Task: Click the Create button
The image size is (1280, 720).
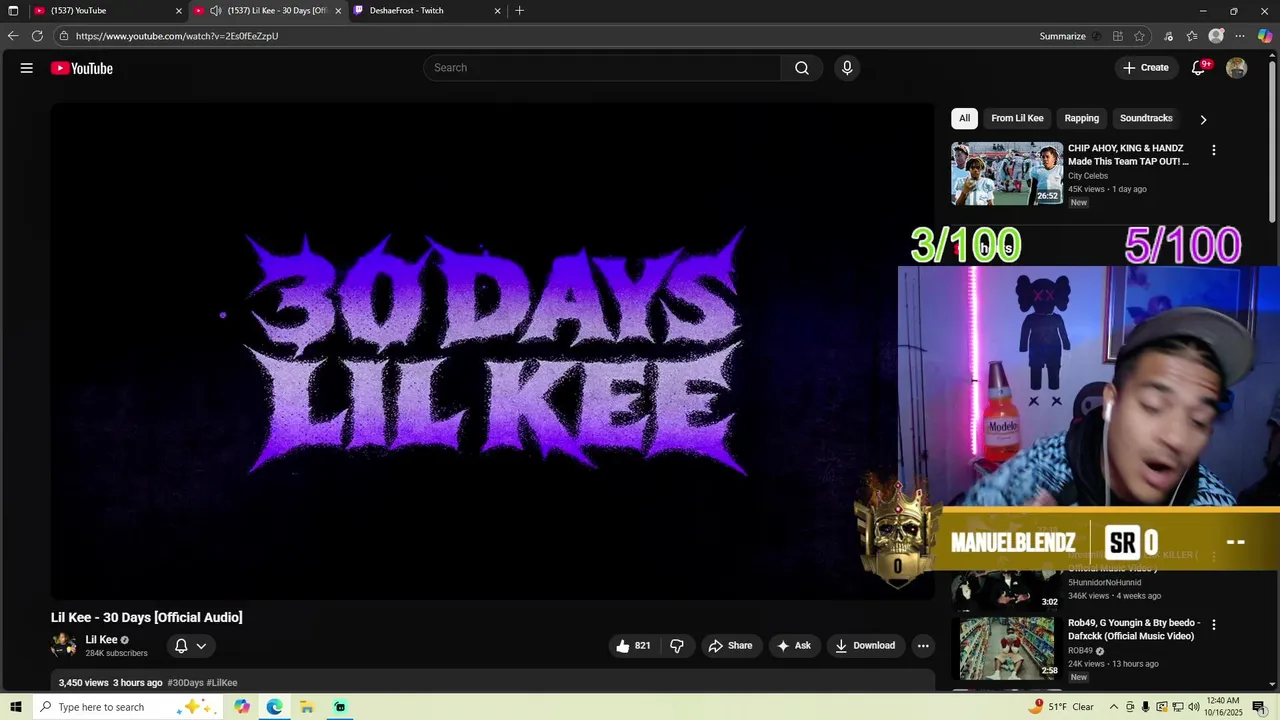Action: (1145, 68)
